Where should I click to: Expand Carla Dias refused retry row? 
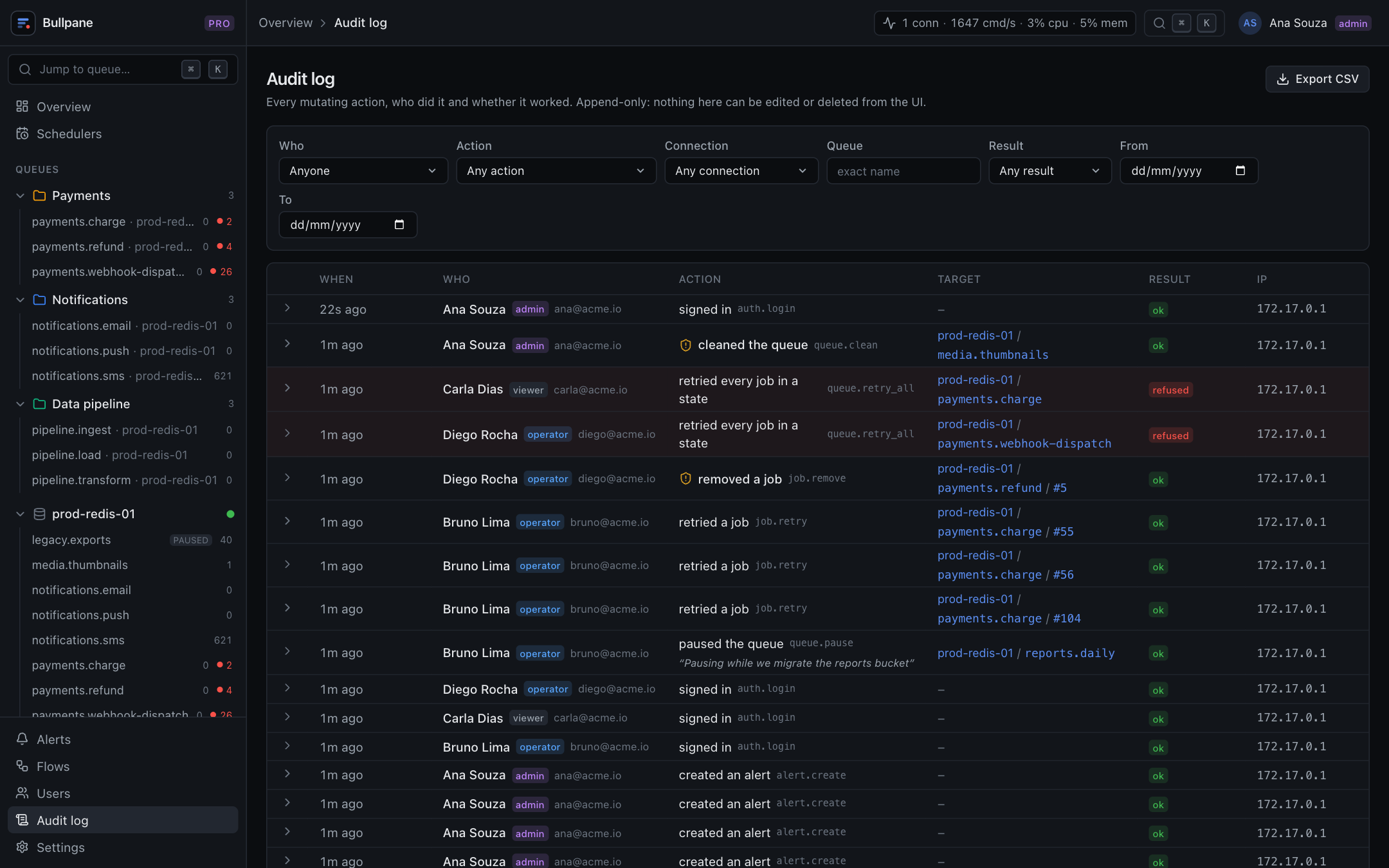[287, 388]
